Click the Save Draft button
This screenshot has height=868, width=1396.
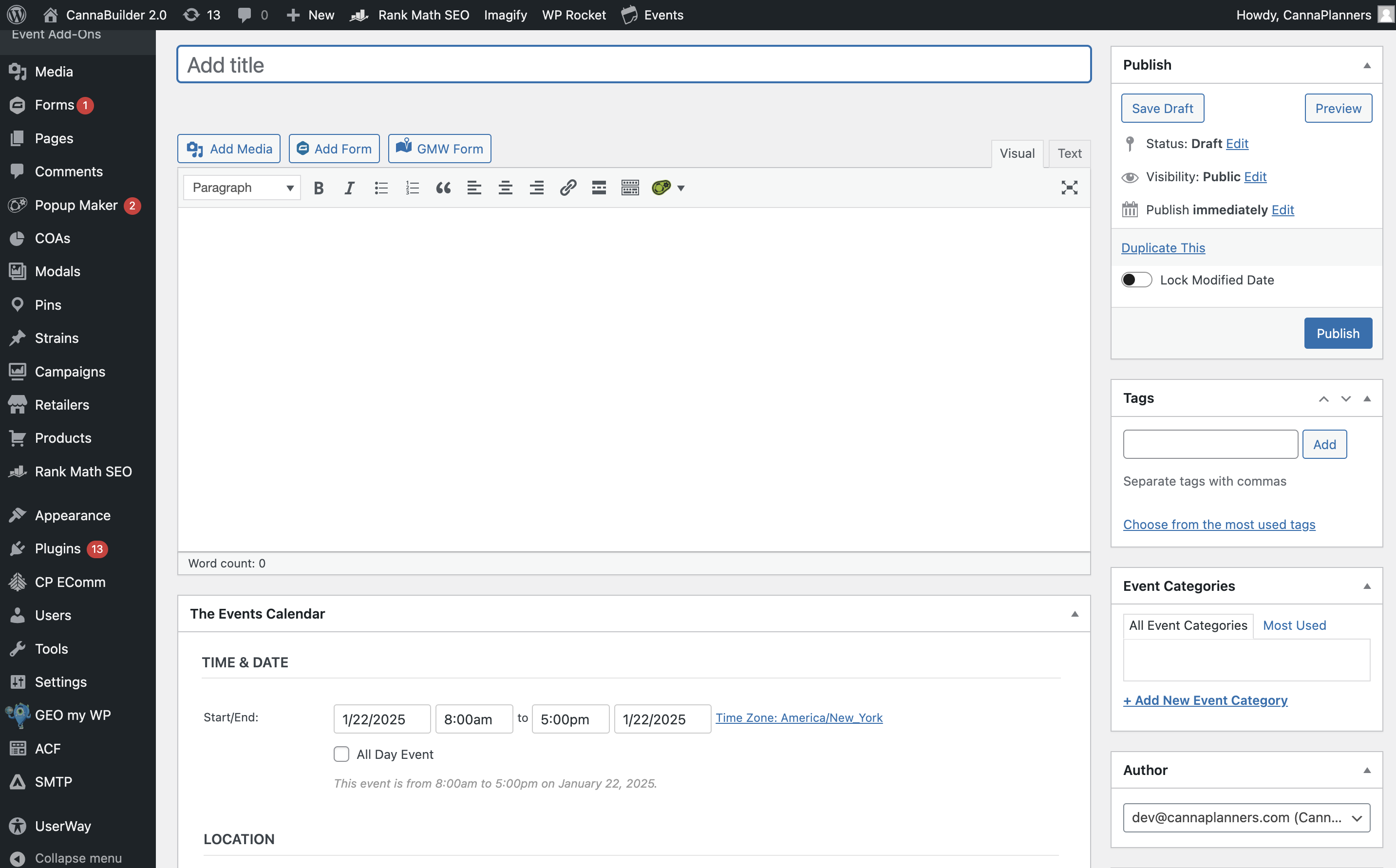coord(1162,109)
